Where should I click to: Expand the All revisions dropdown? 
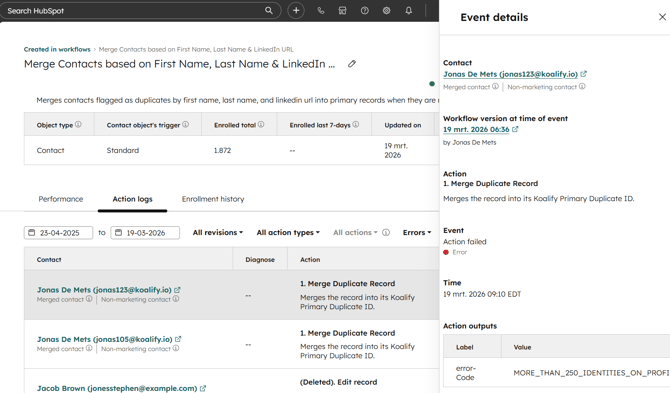pyautogui.click(x=218, y=232)
